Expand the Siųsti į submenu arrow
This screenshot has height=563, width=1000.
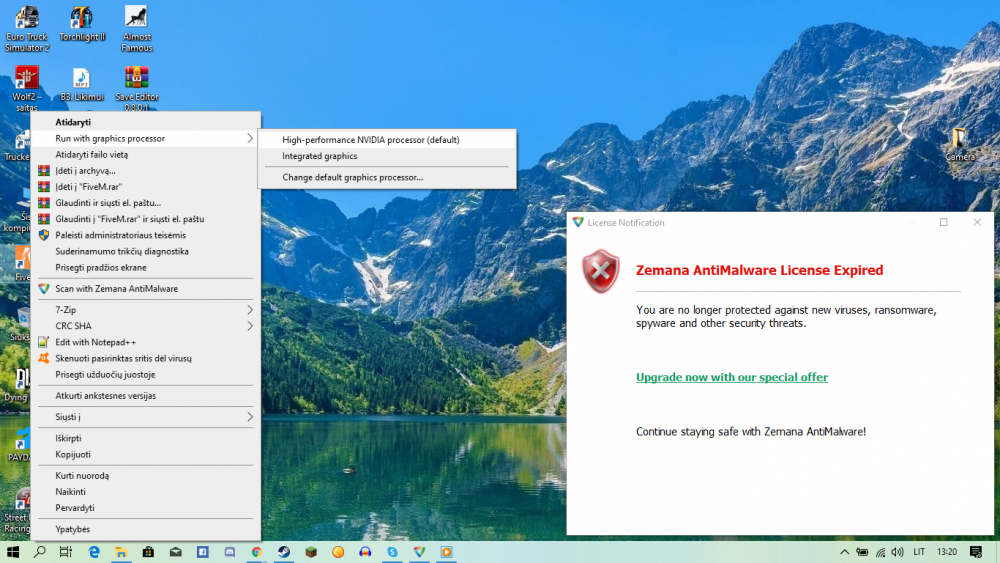click(249, 417)
